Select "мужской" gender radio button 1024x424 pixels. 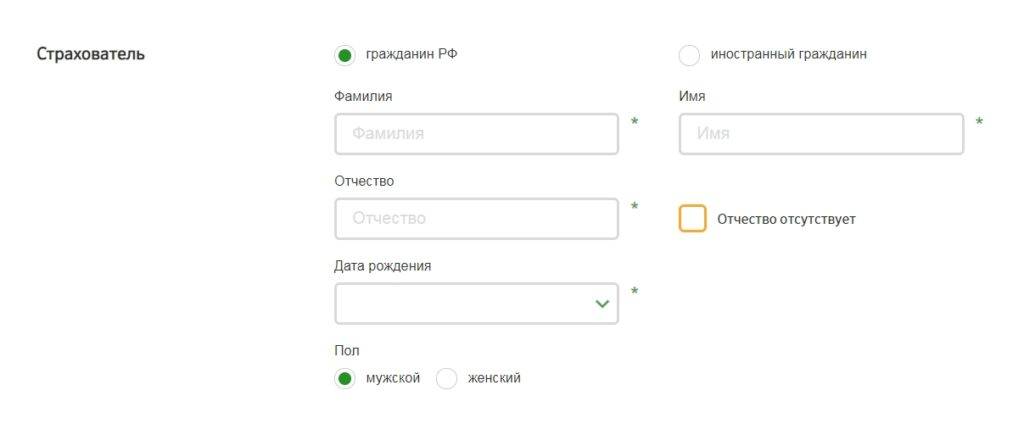click(x=345, y=379)
